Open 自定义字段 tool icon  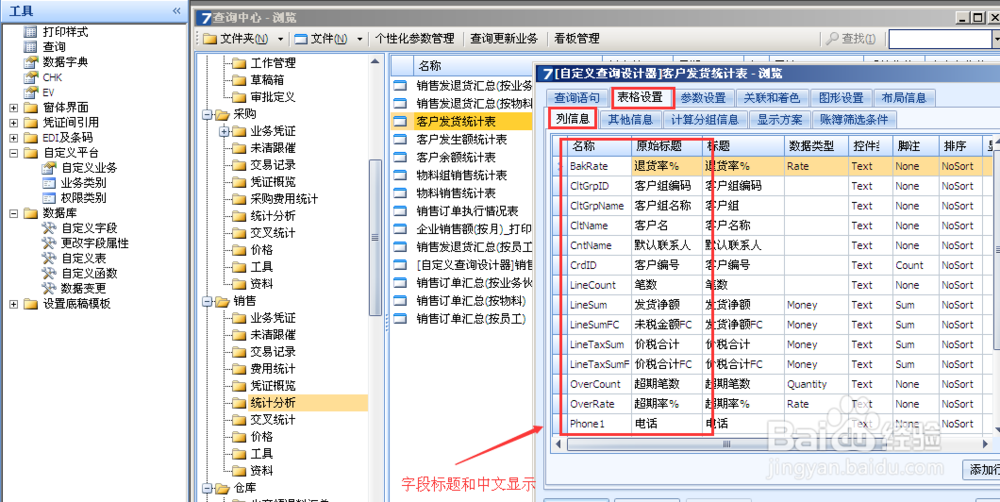(x=49, y=228)
